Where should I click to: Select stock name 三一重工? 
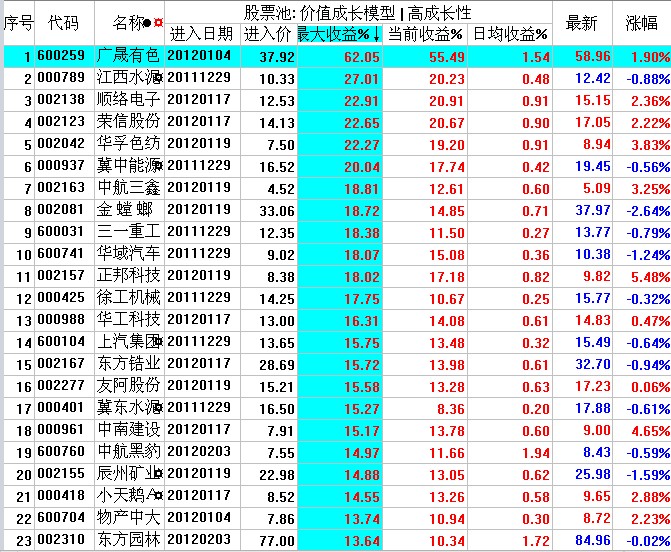pos(128,231)
